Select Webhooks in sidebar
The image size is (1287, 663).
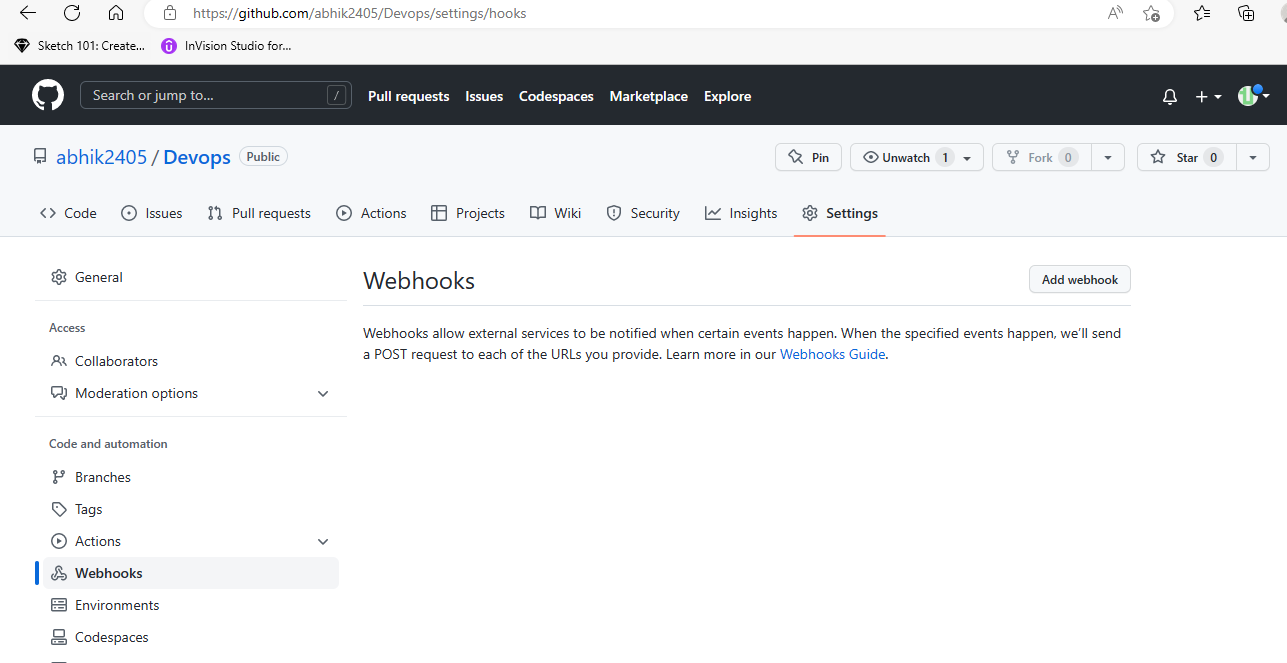[x=190, y=573]
